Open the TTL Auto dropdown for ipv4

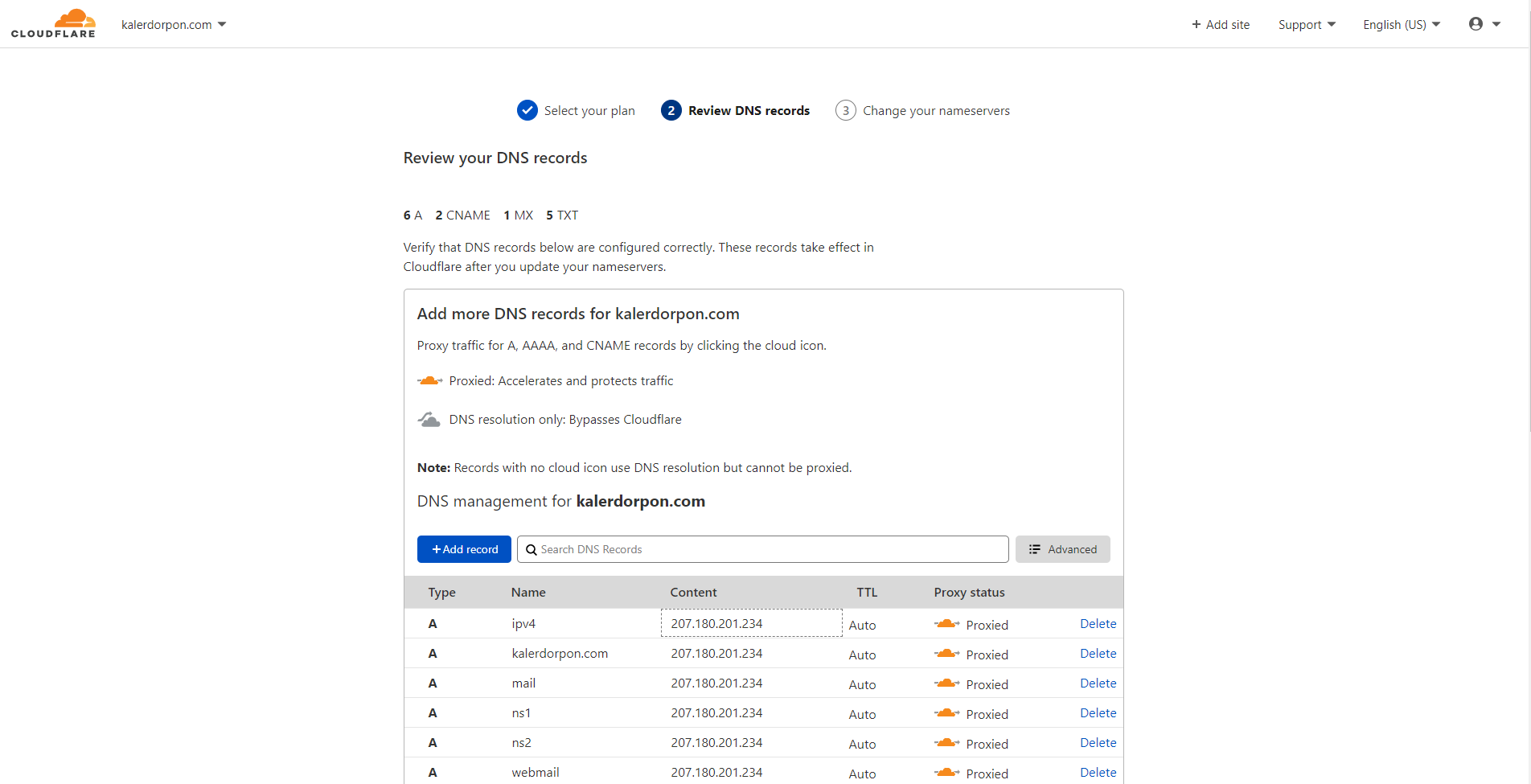pos(862,625)
